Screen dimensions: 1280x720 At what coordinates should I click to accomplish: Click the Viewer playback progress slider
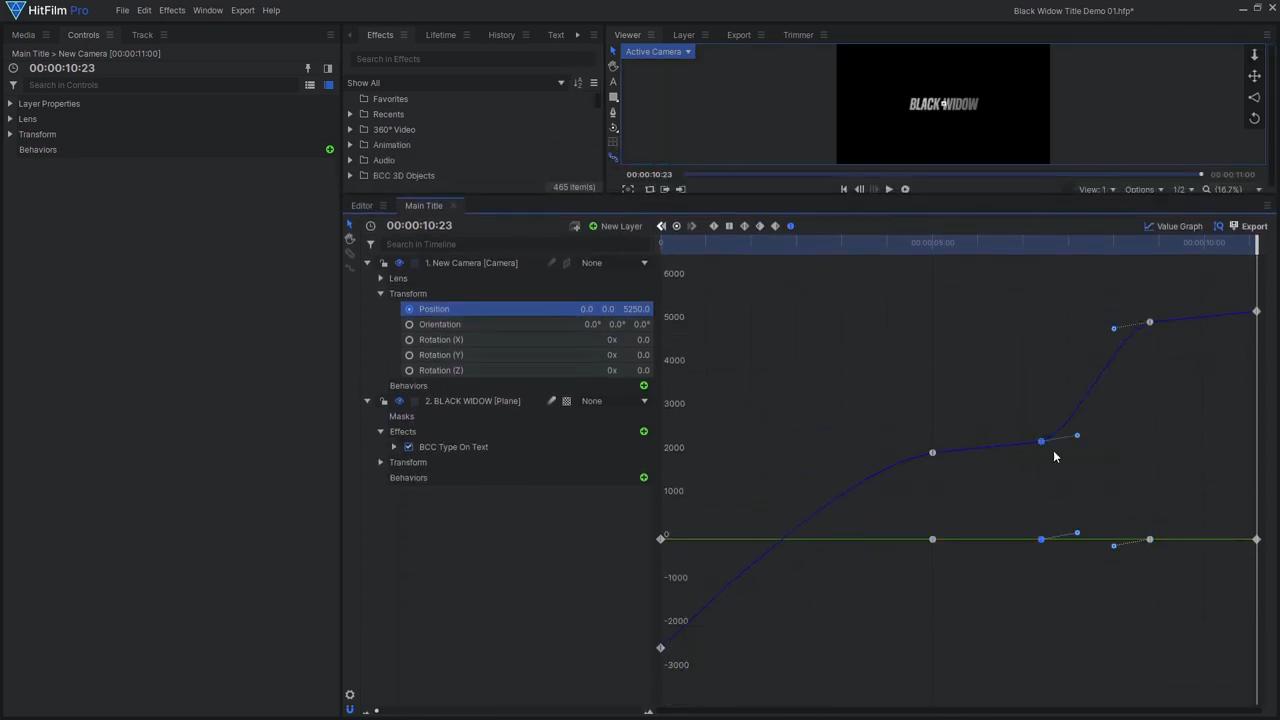click(x=944, y=175)
